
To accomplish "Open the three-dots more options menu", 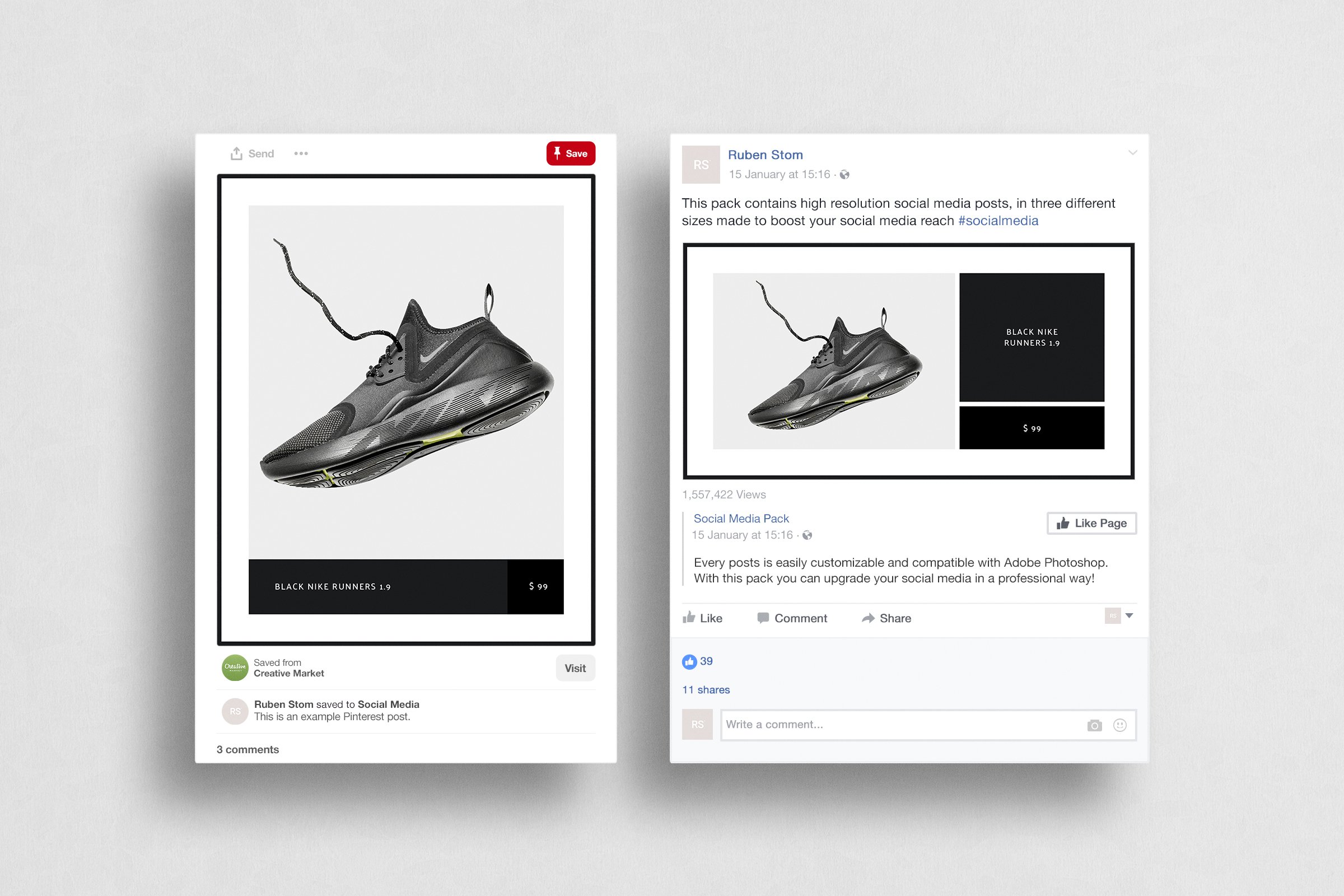I will [x=301, y=153].
